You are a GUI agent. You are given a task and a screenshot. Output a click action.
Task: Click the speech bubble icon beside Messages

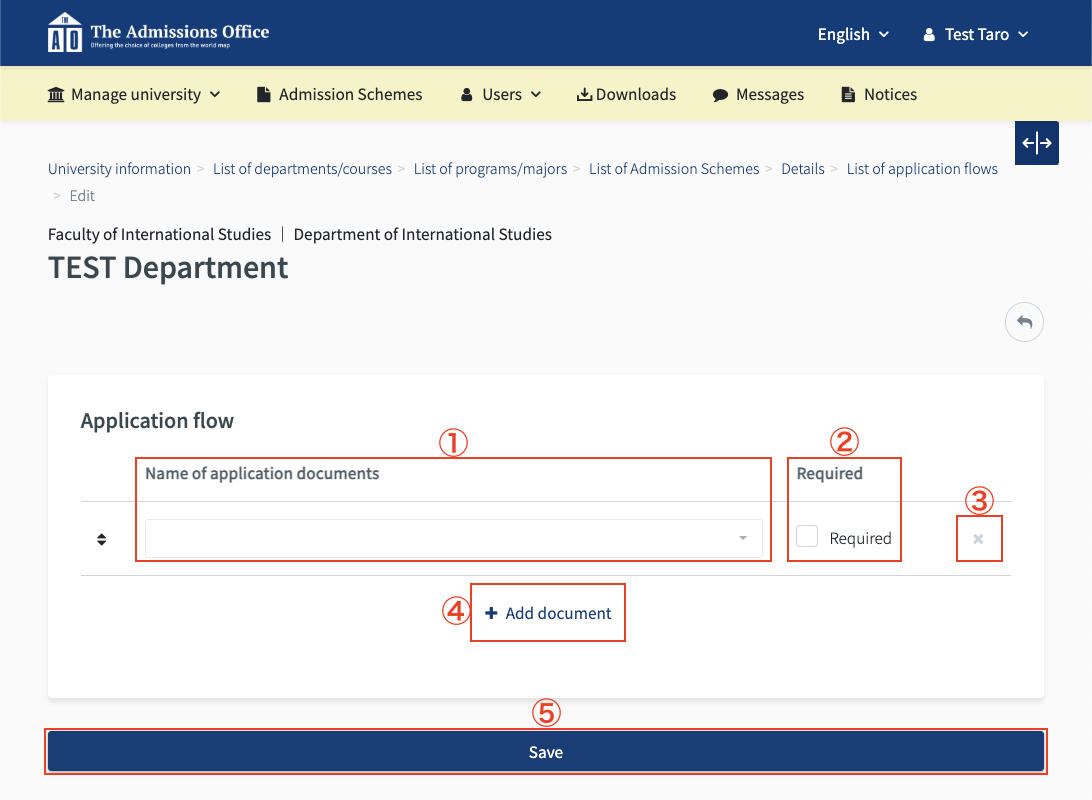point(720,95)
